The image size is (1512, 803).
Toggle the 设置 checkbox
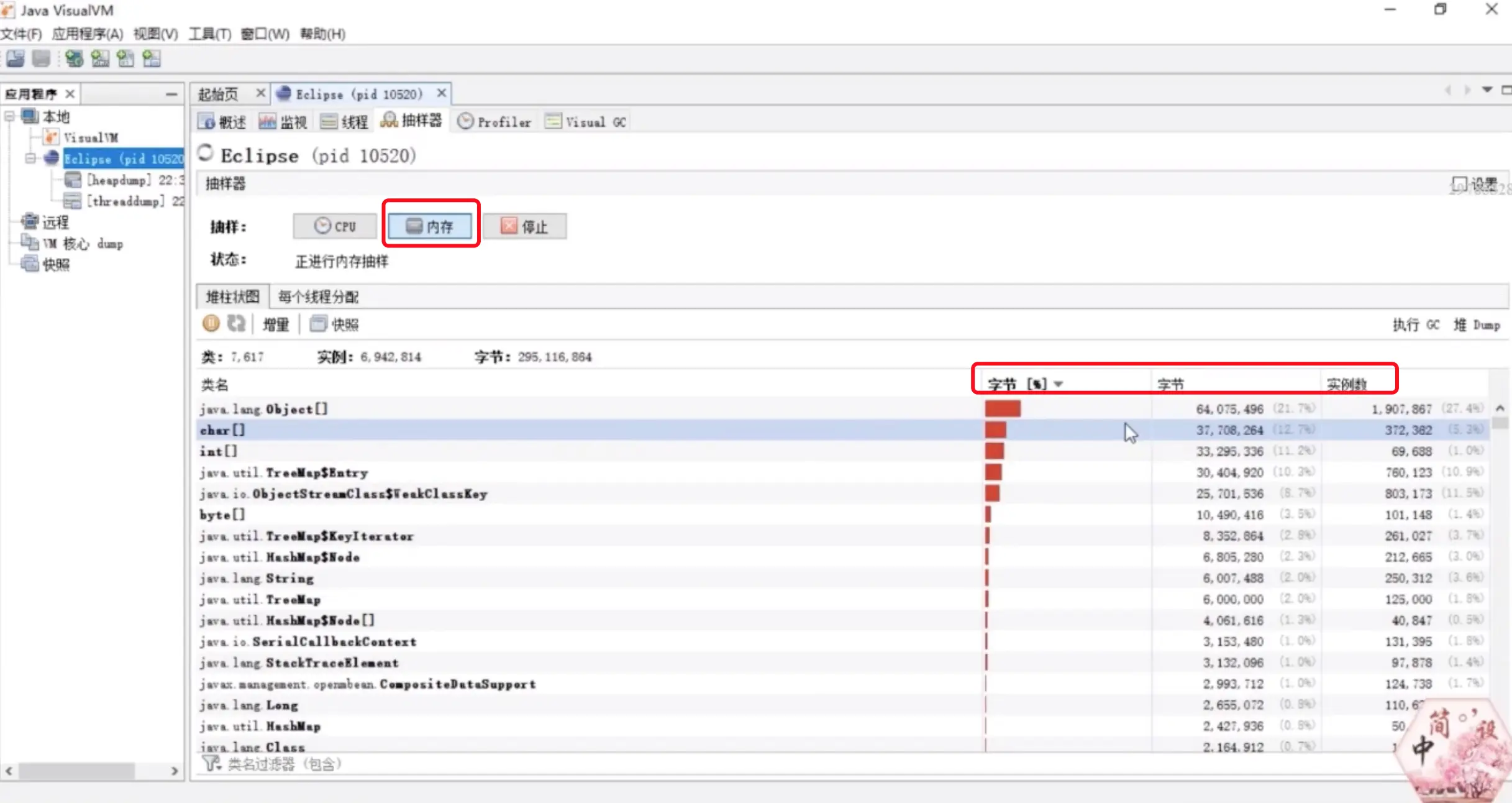point(1459,184)
